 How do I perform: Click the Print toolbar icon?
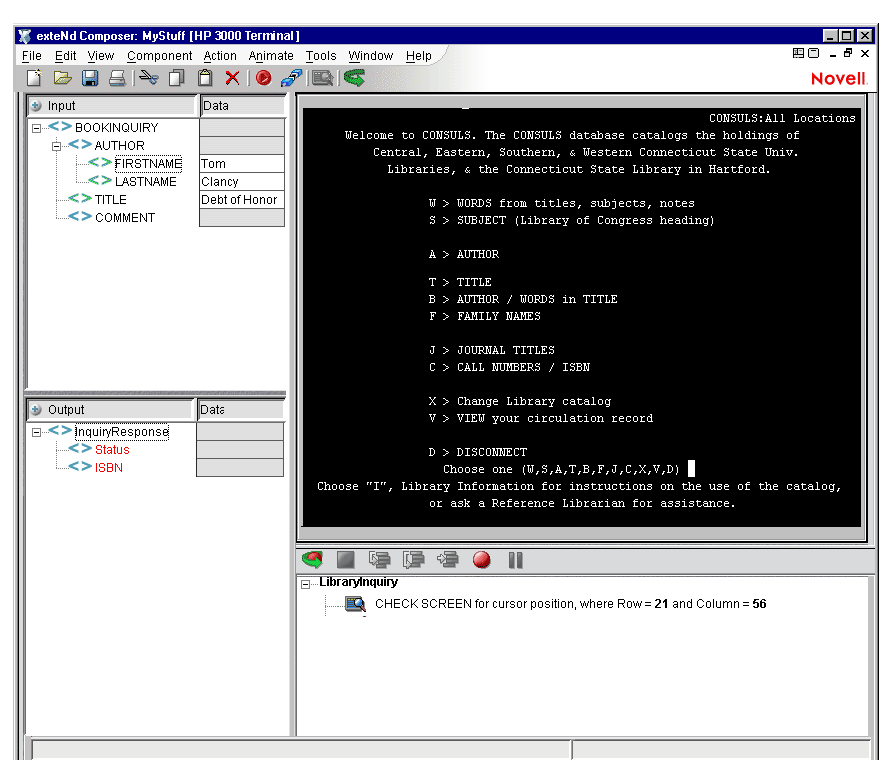(117, 78)
